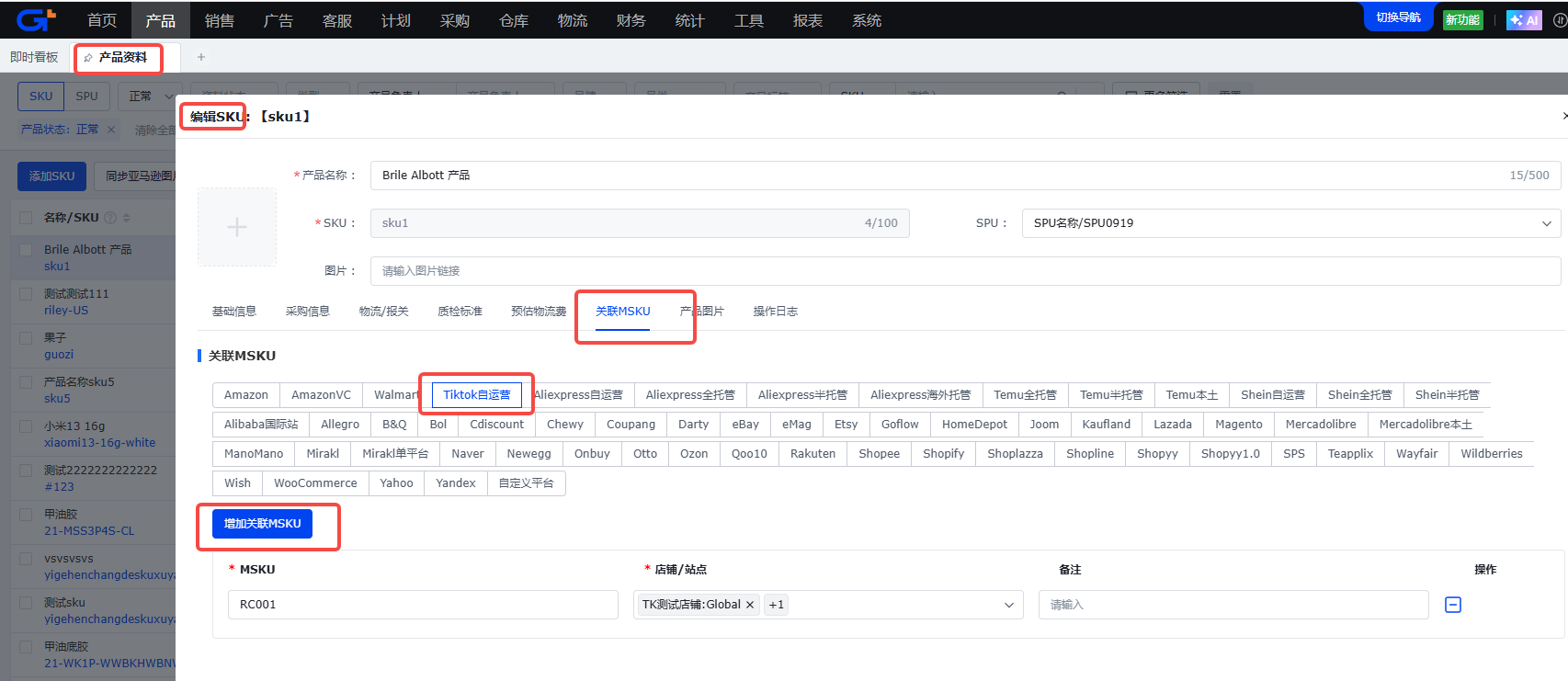The height and width of the screenshot is (681, 1568).
Task: Open the 产品 menu in the top bar
Action: (x=160, y=20)
